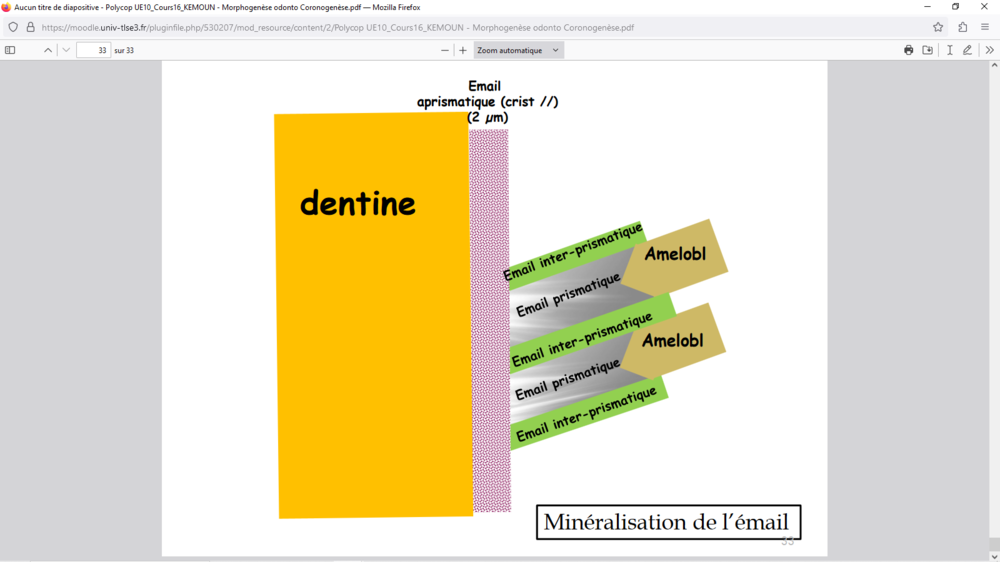Download the PDF with save icon

(x=928, y=50)
